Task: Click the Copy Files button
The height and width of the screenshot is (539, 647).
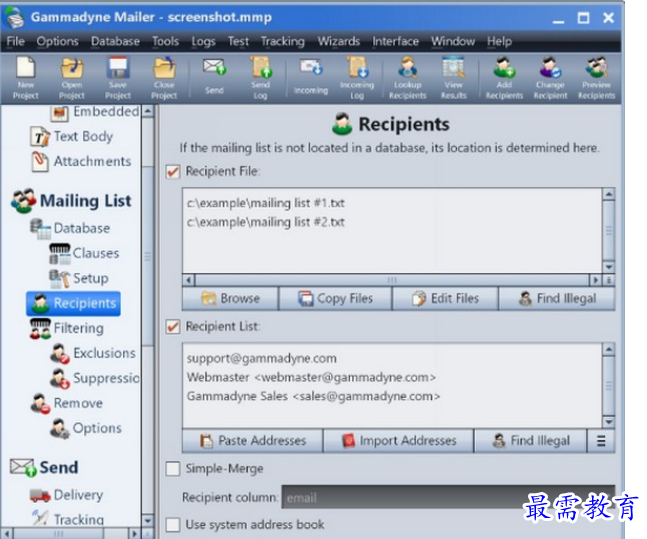Action: click(335, 298)
